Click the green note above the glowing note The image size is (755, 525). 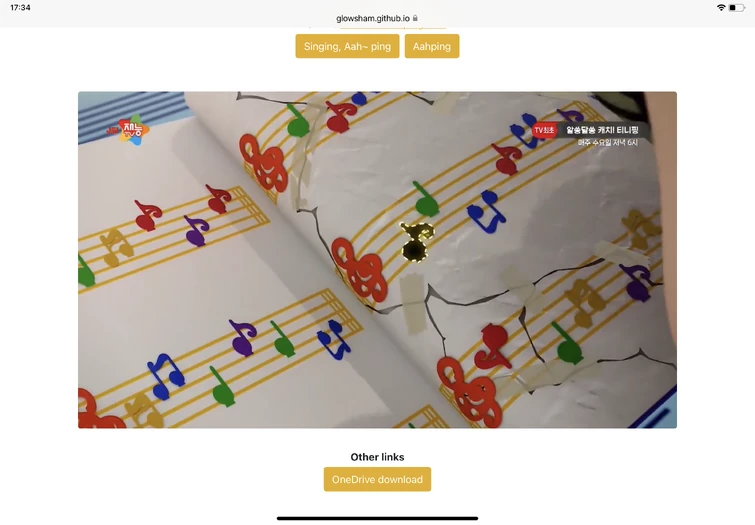tap(426, 198)
